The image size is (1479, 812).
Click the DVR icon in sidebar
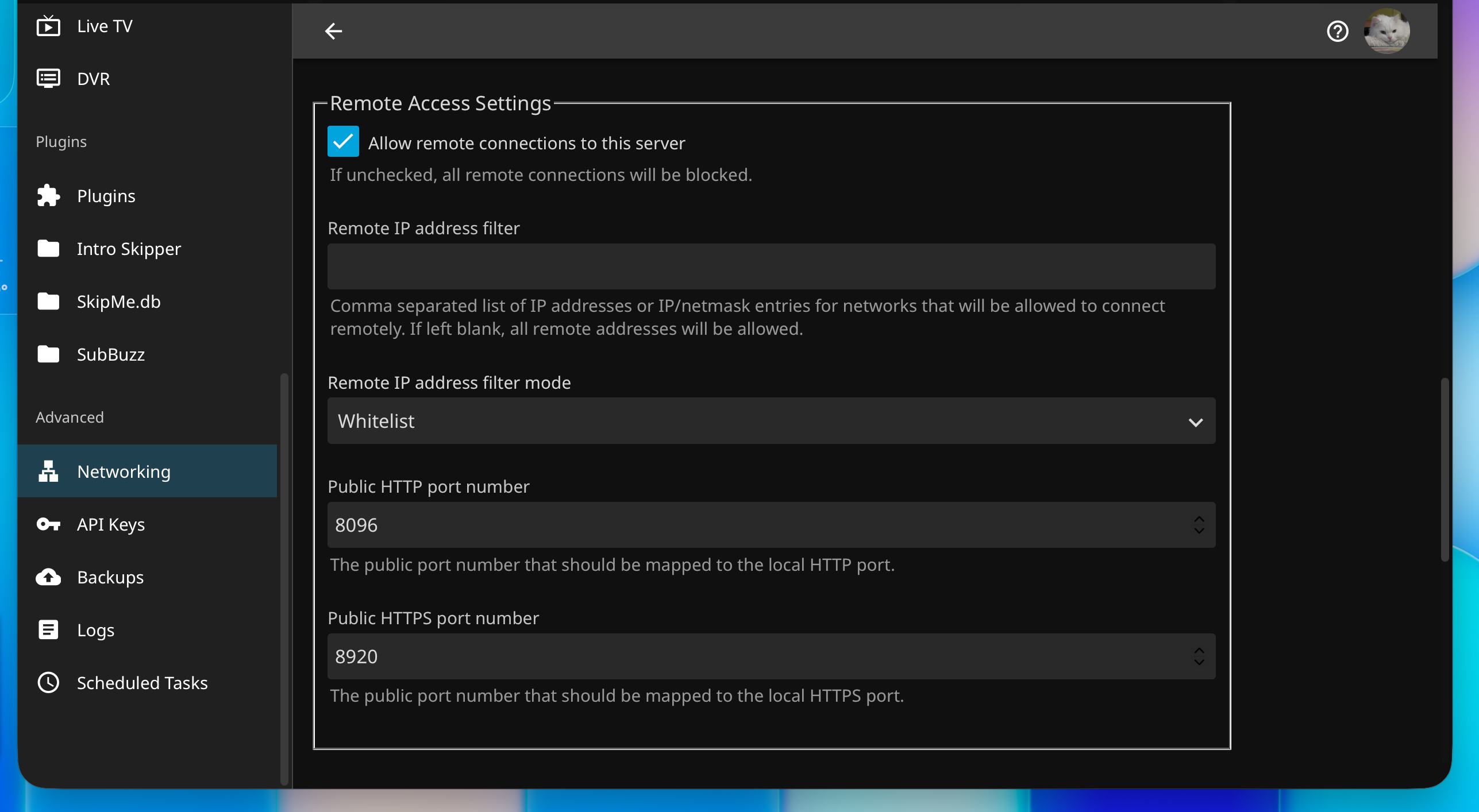point(48,78)
